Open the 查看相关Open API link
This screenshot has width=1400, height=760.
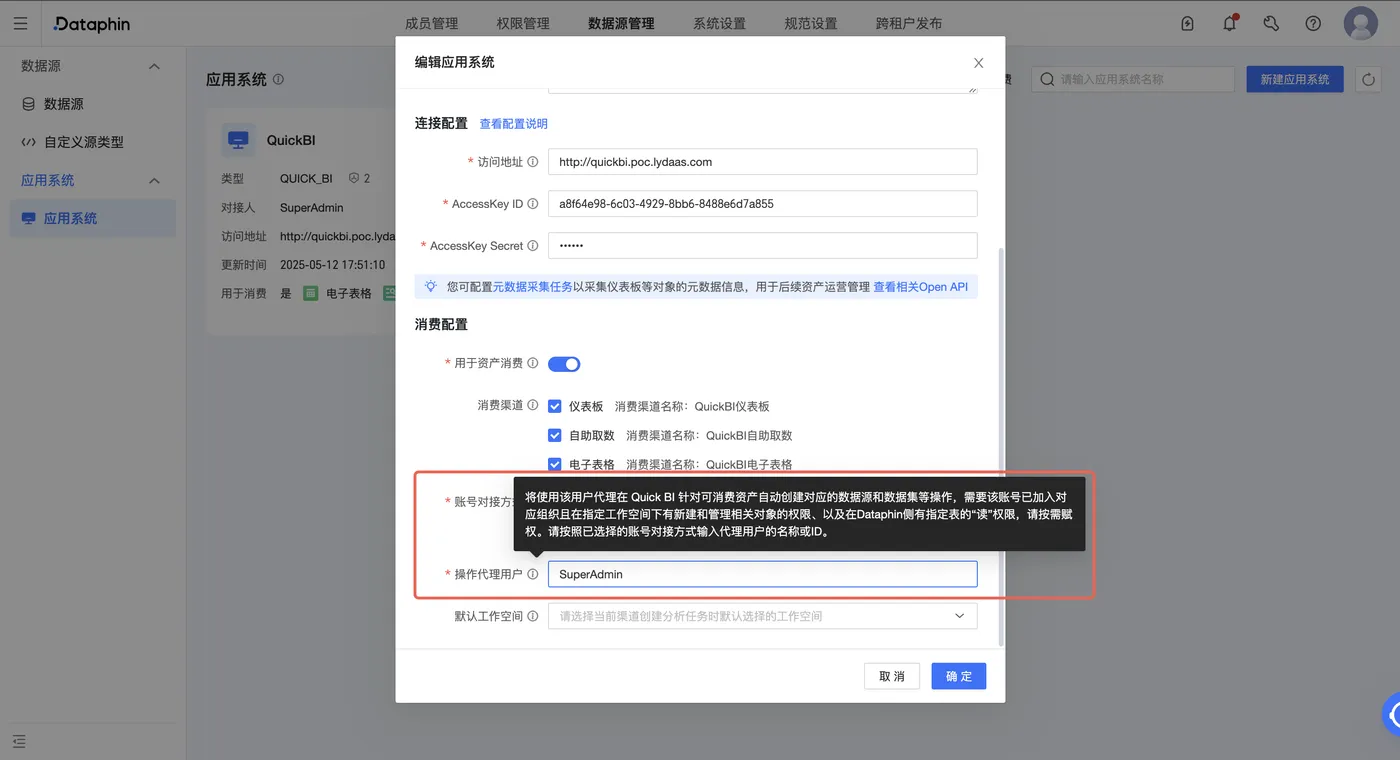921,287
